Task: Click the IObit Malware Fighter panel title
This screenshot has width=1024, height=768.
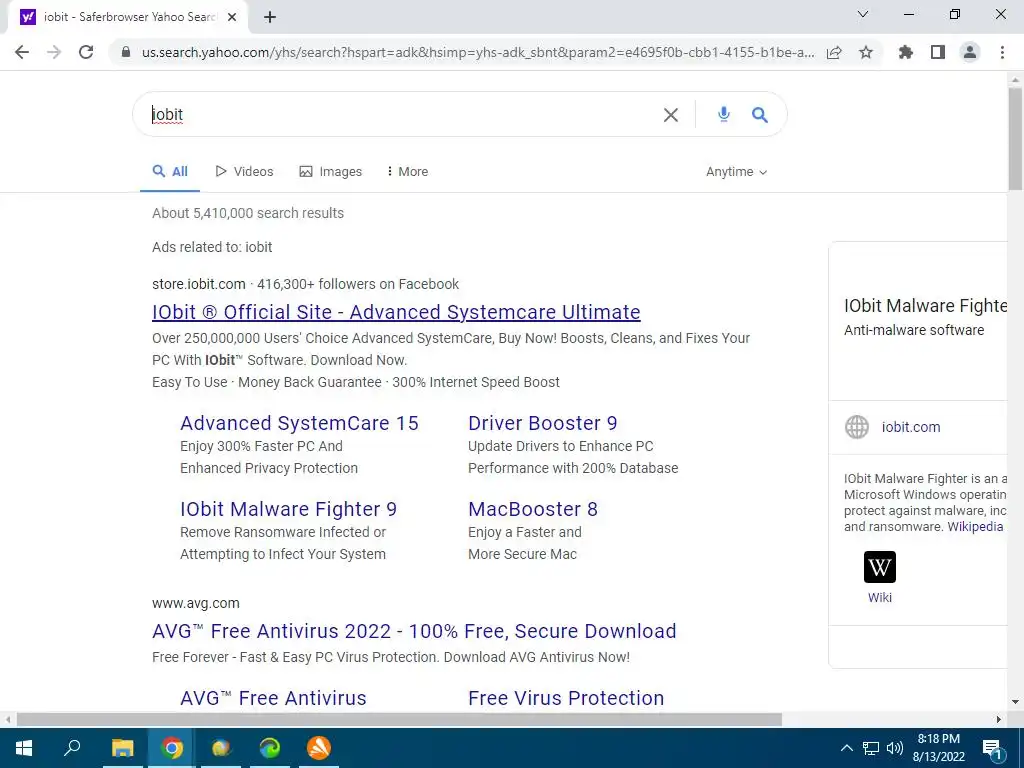Action: pos(925,306)
